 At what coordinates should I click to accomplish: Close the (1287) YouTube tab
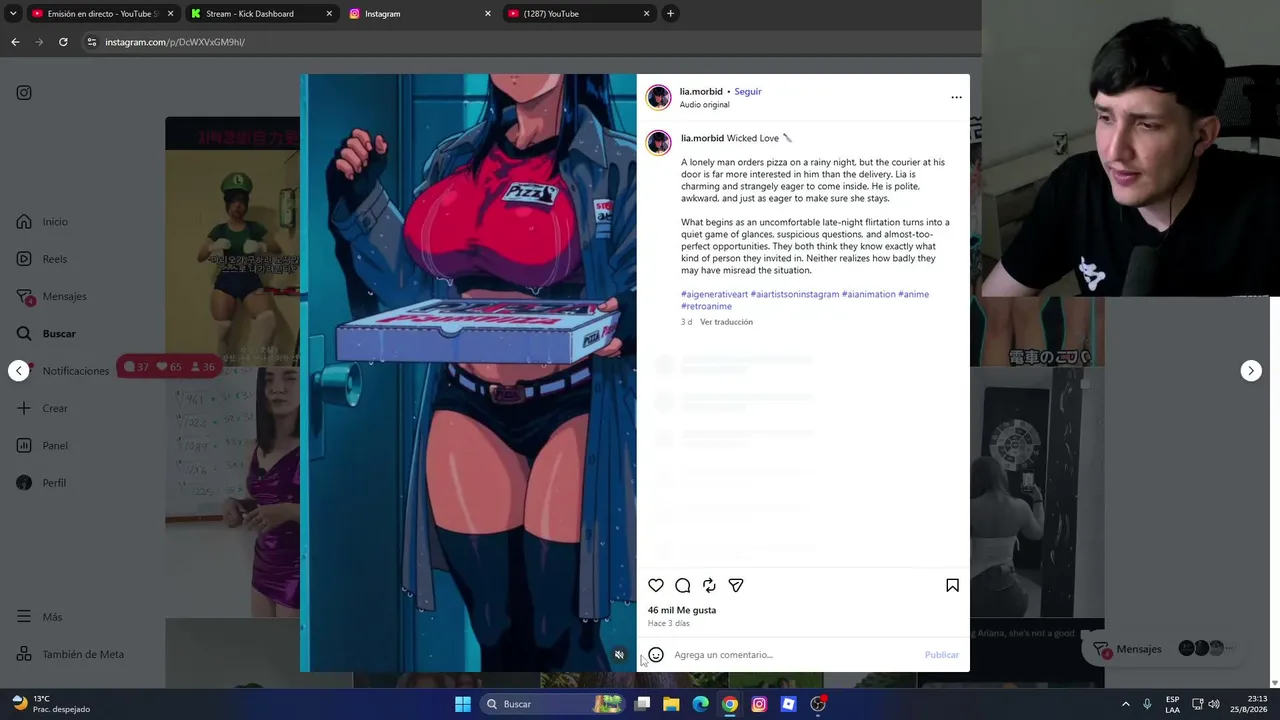coord(647,14)
